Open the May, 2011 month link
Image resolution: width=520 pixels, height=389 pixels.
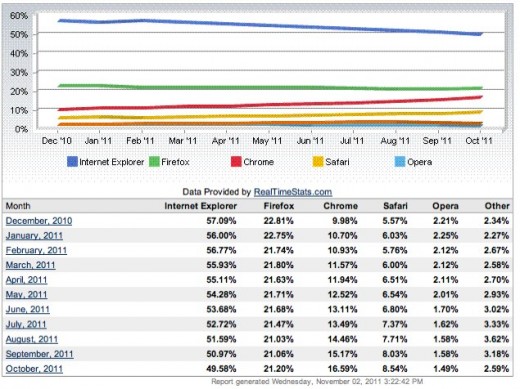[x=27, y=295]
